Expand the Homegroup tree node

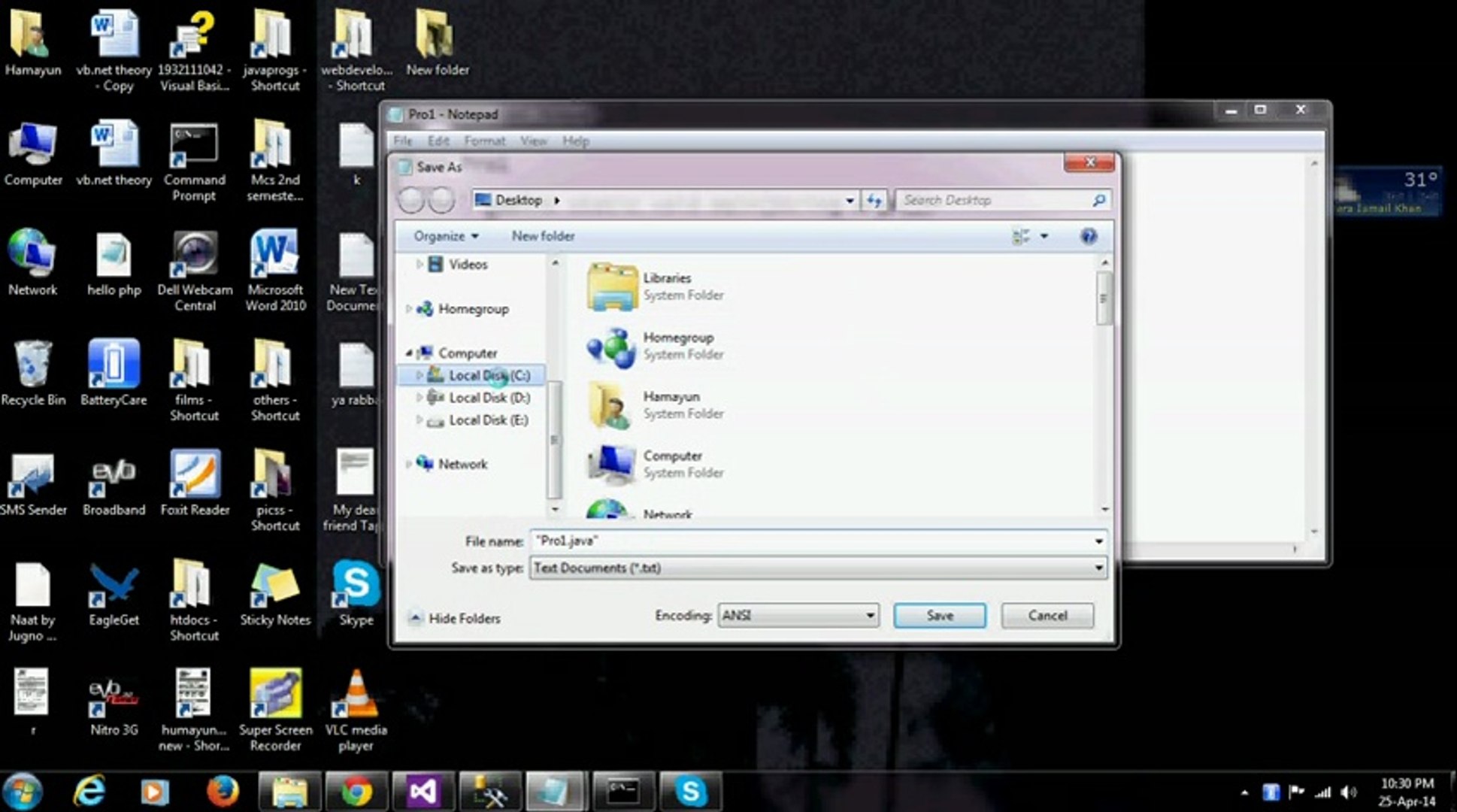(x=409, y=309)
